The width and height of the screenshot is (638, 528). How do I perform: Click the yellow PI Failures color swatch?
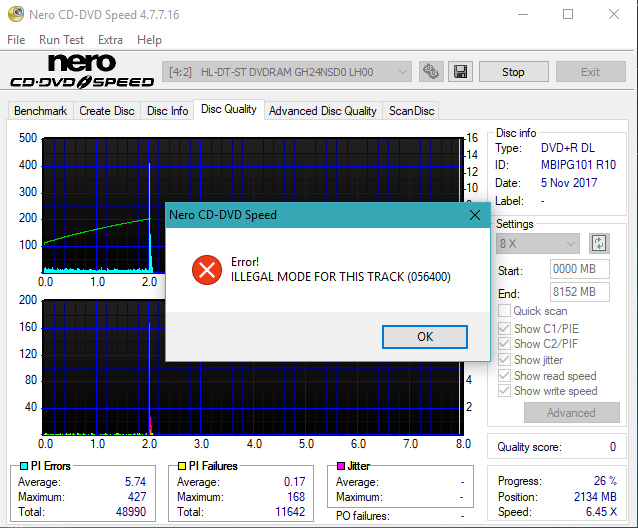coord(182,466)
